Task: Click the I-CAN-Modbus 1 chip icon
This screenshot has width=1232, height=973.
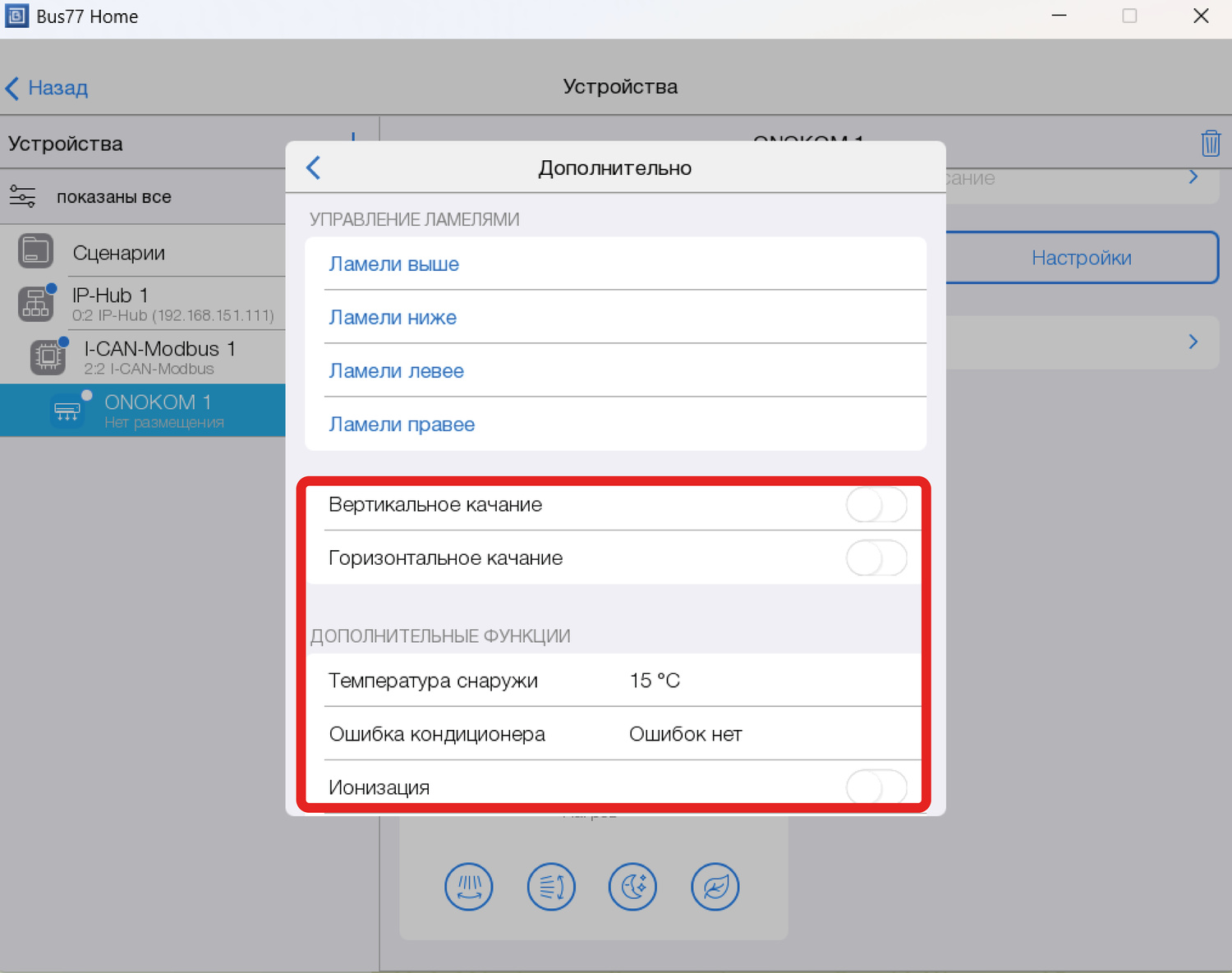Action: tap(48, 357)
